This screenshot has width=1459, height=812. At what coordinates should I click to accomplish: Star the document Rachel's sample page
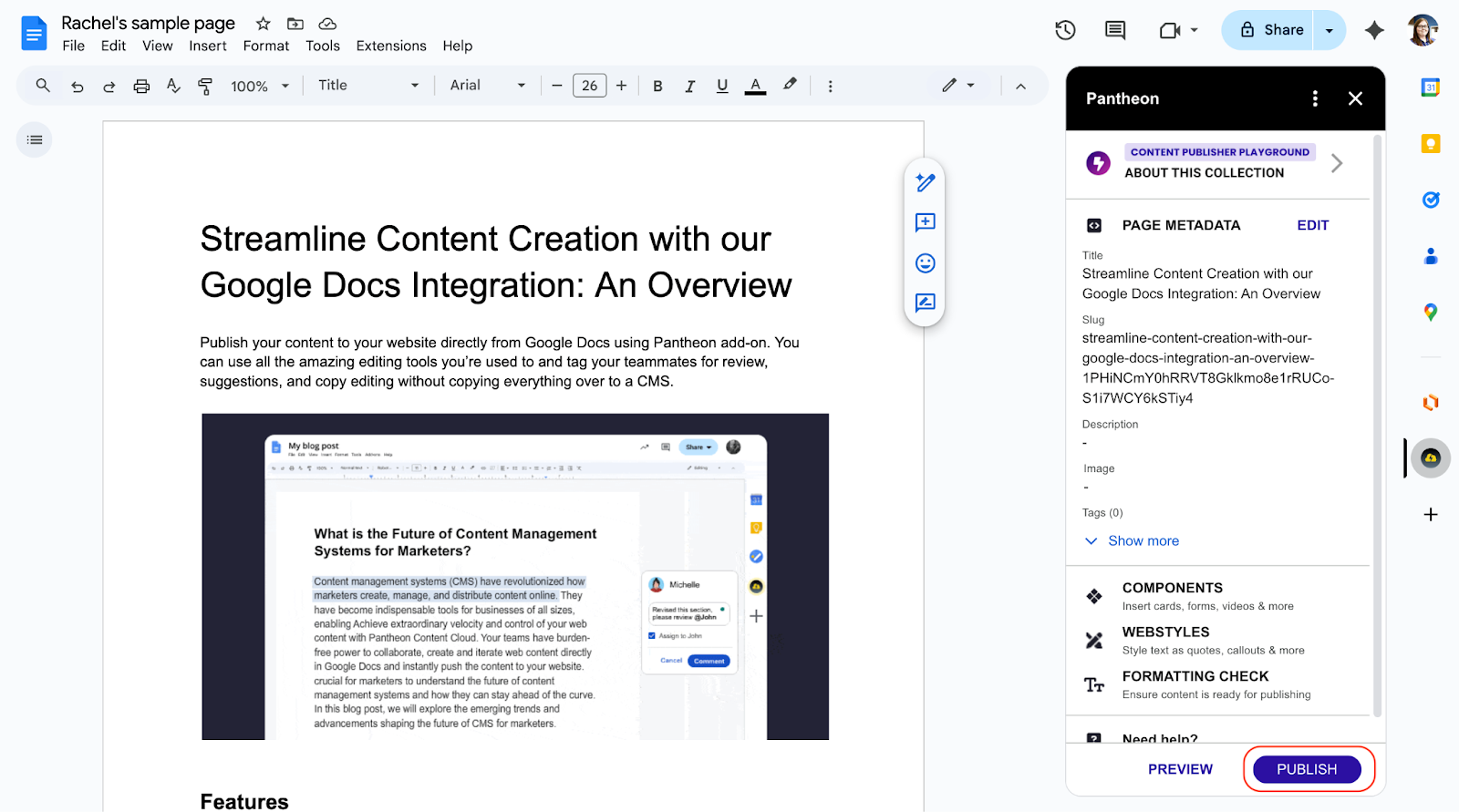[x=264, y=24]
